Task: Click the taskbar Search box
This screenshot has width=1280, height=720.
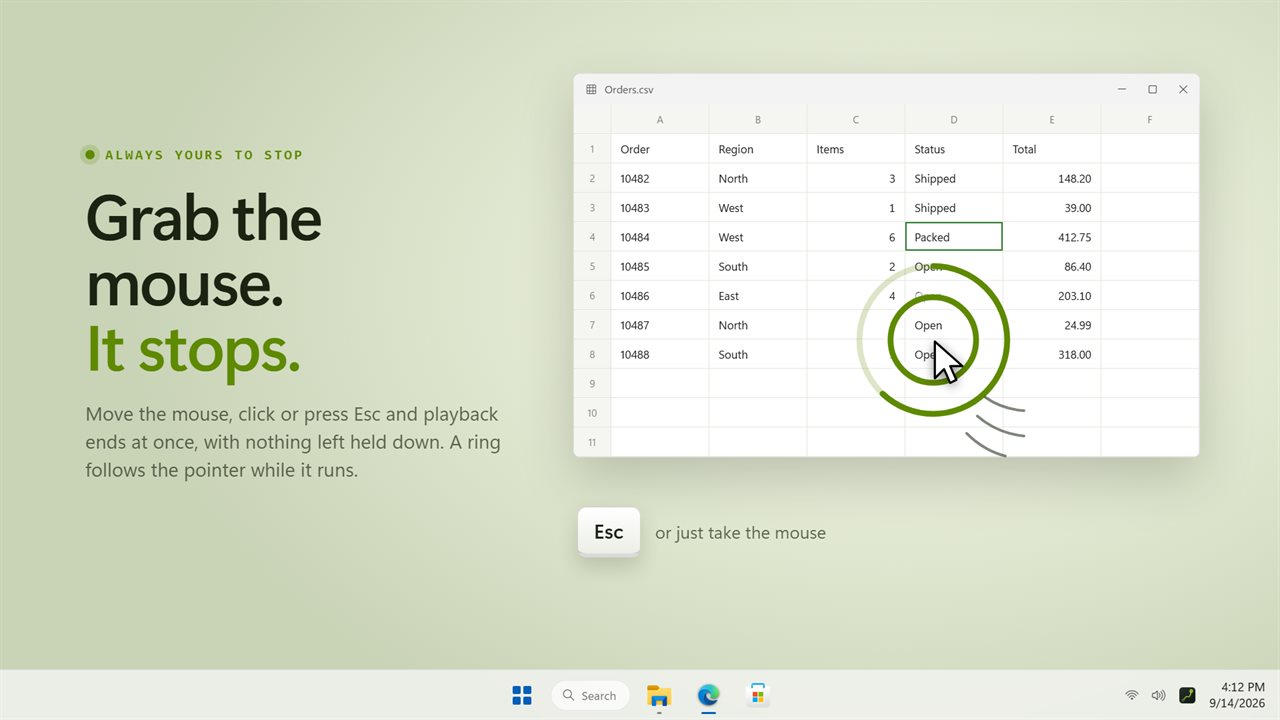Action: point(590,695)
